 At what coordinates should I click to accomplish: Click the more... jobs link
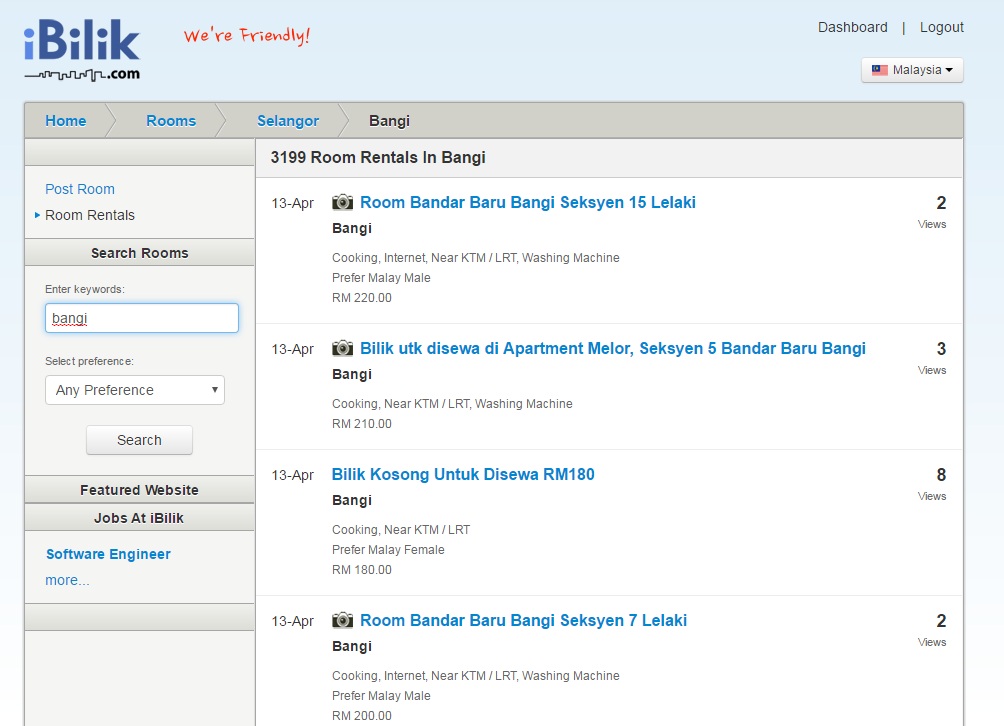tap(67, 580)
